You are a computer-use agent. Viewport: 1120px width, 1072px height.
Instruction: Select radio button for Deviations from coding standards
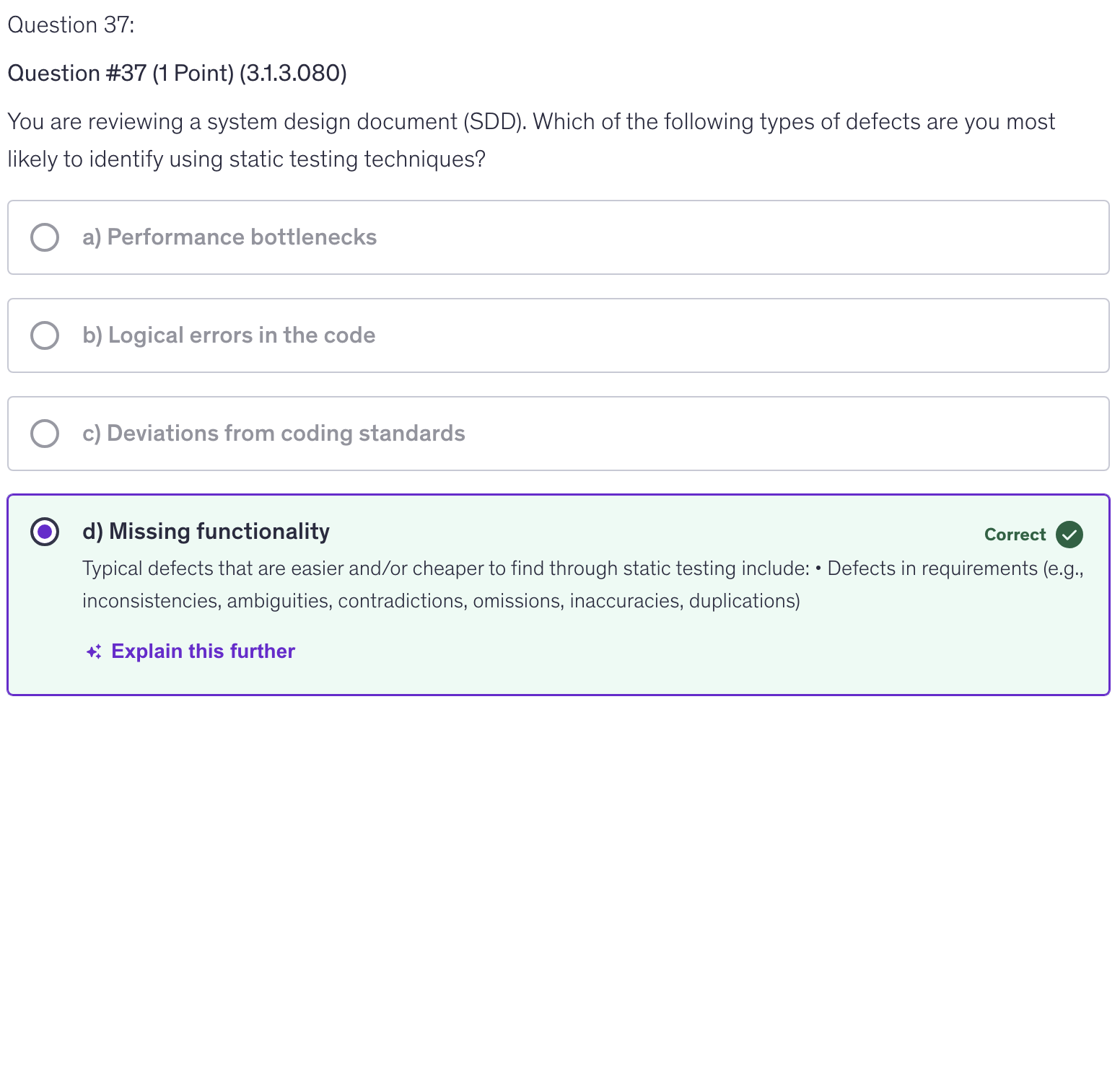[x=45, y=434]
